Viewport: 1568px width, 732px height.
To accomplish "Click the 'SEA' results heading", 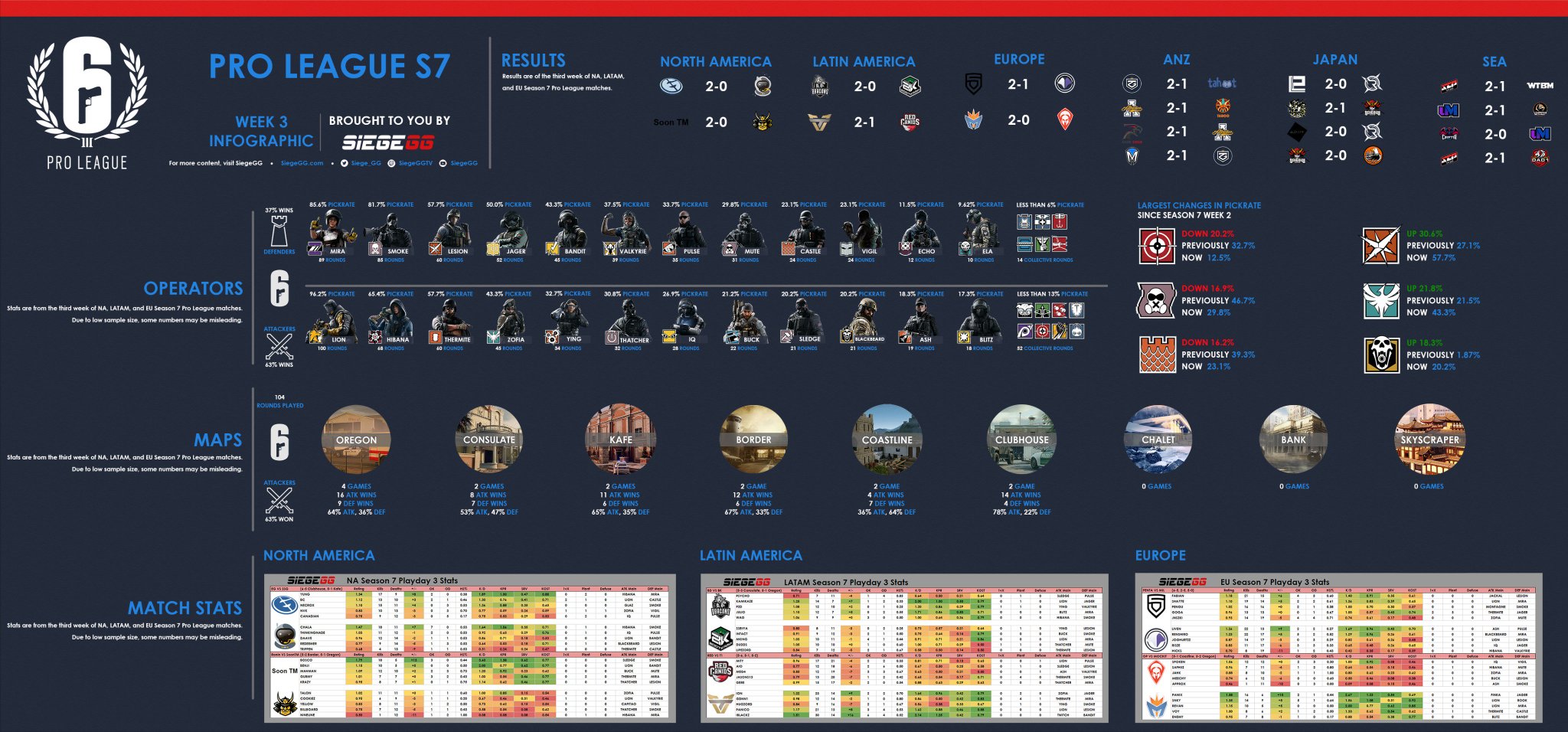I will point(1494,61).
